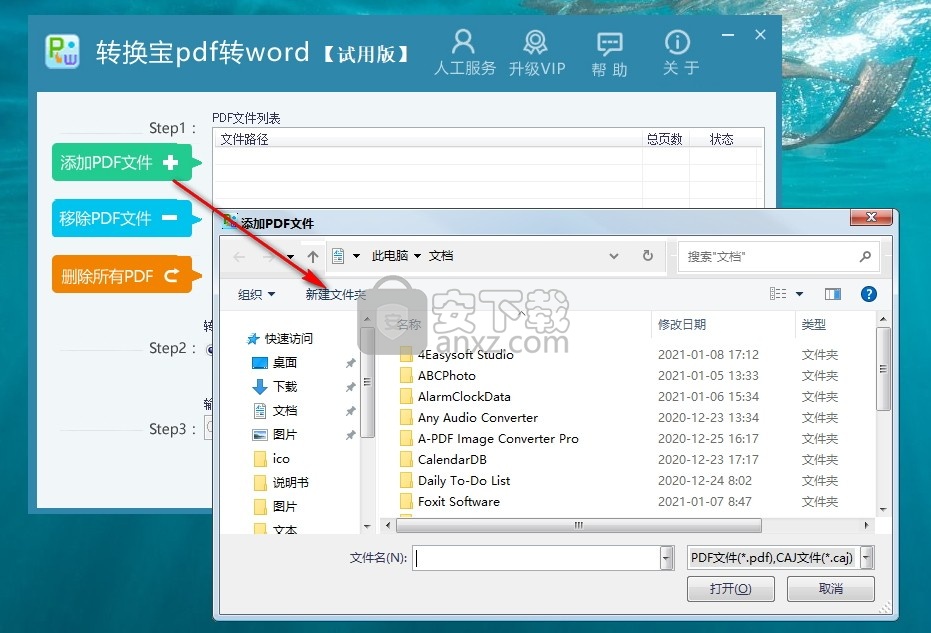Select the CalendarDB folder
Image resolution: width=931 pixels, height=633 pixels.
[452, 459]
